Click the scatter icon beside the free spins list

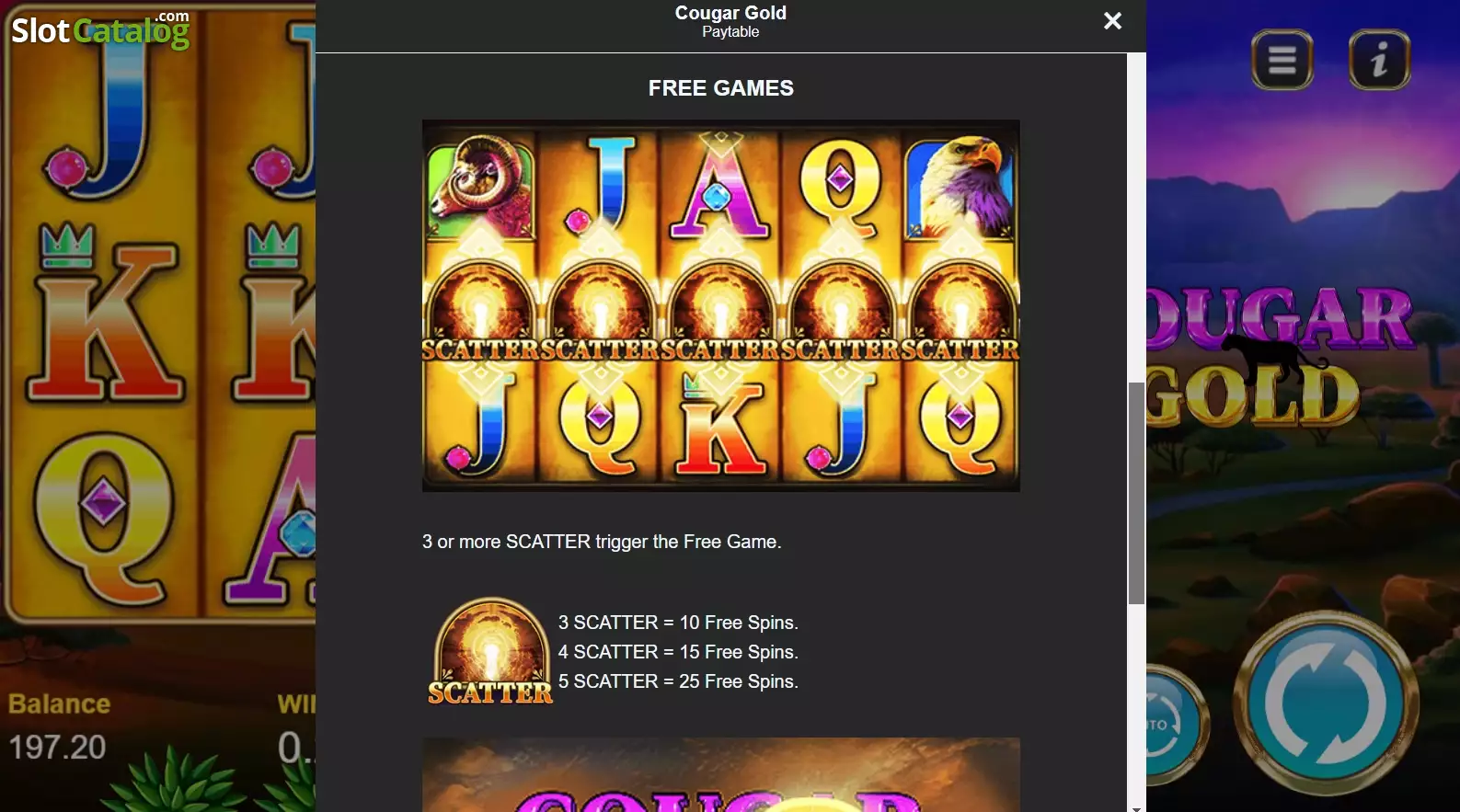490,652
